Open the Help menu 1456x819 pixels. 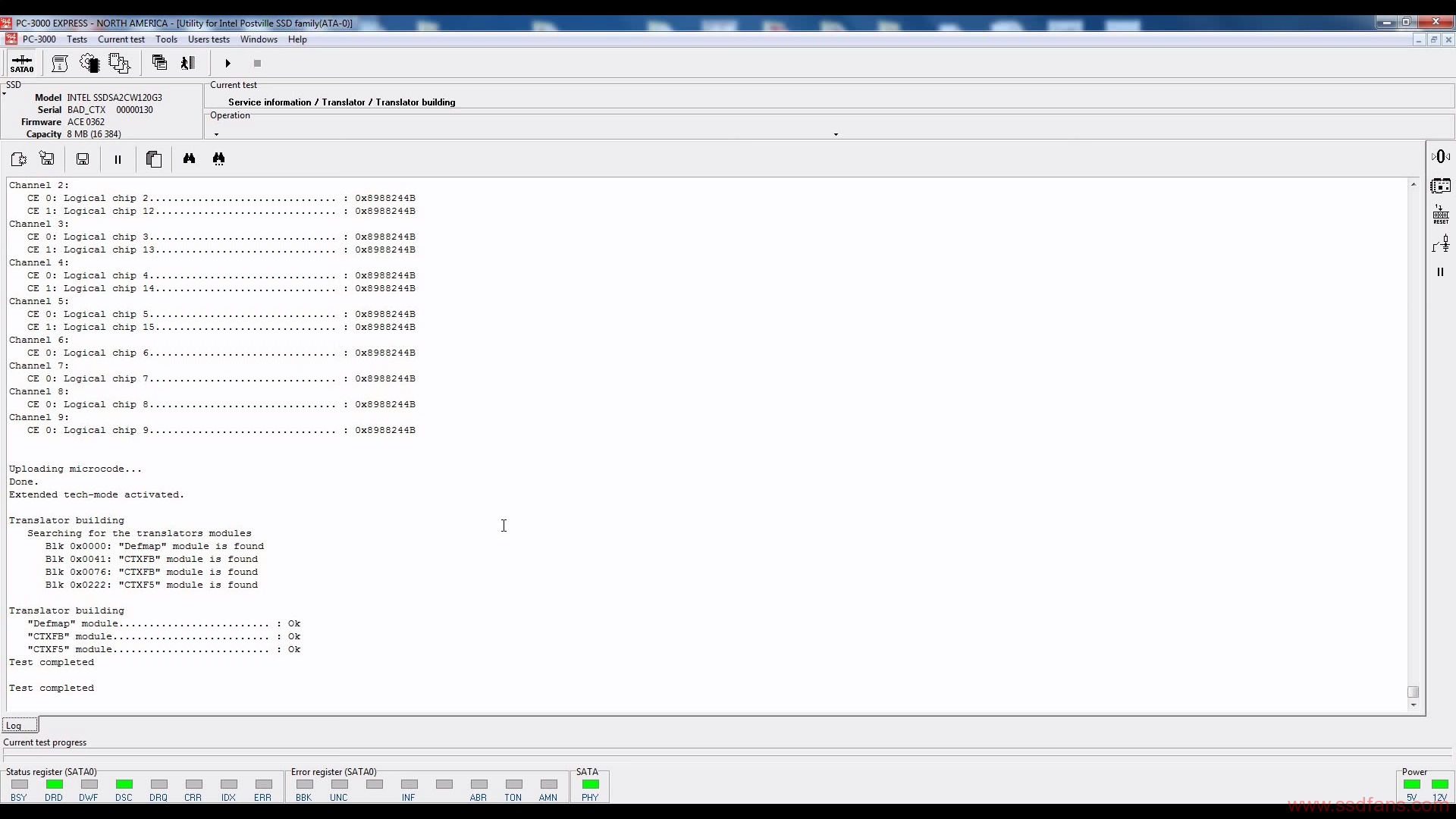click(297, 39)
